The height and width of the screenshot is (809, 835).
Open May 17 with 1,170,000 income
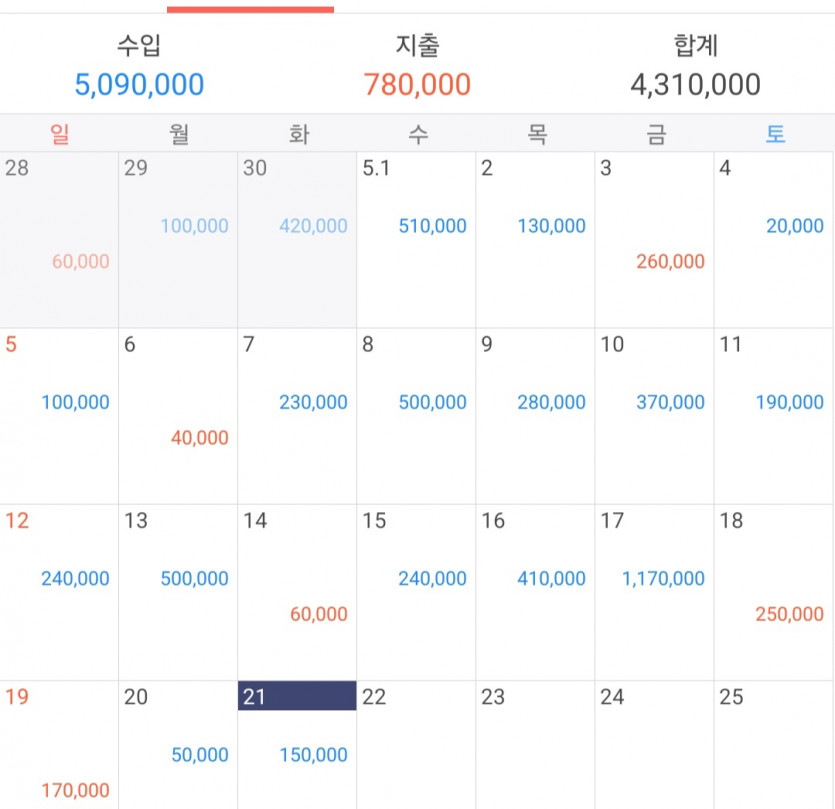click(654, 592)
